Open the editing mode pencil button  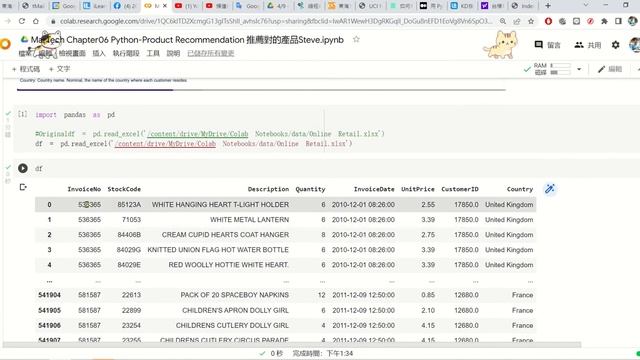click(x=610, y=69)
